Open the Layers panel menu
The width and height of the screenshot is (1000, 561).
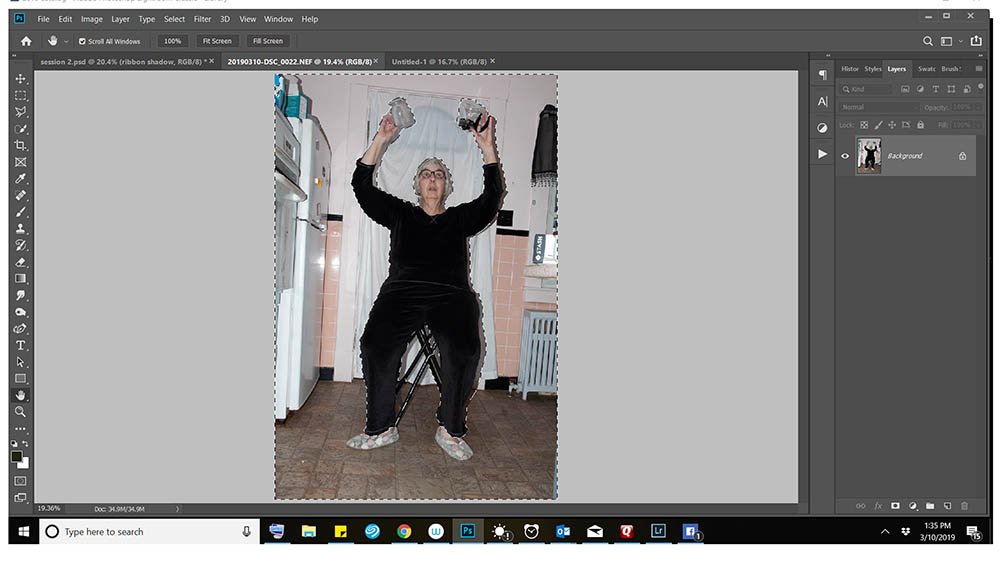979,69
